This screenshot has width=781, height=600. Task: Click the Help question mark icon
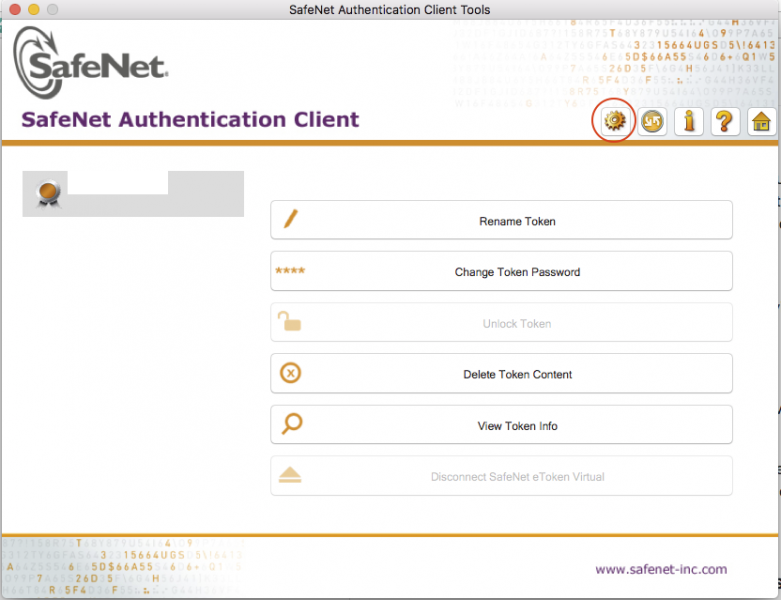725,121
